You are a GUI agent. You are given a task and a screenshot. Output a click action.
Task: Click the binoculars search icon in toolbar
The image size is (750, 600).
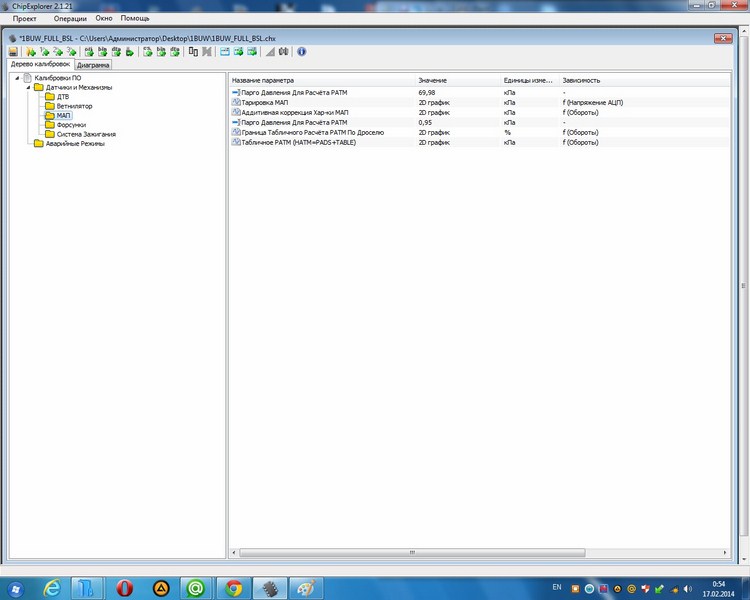[x=283, y=51]
